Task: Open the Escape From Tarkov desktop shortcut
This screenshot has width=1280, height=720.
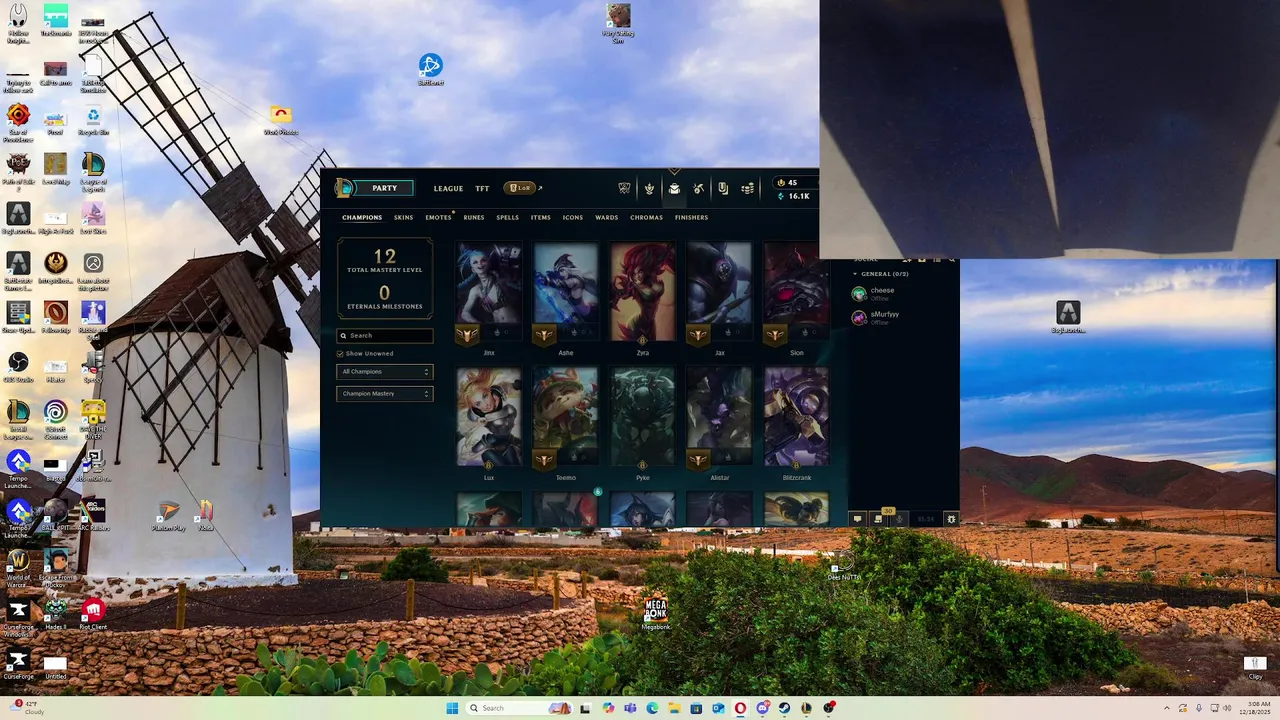Action: point(55,568)
